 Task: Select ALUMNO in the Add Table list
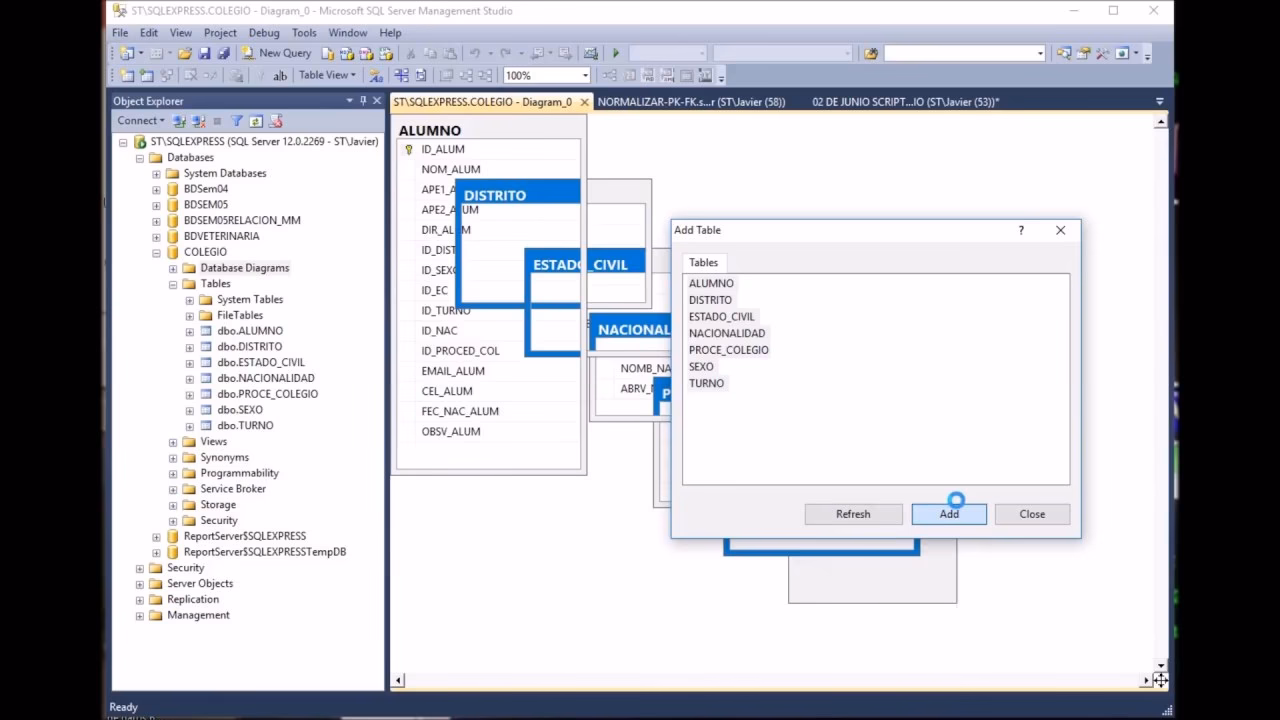coord(711,284)
